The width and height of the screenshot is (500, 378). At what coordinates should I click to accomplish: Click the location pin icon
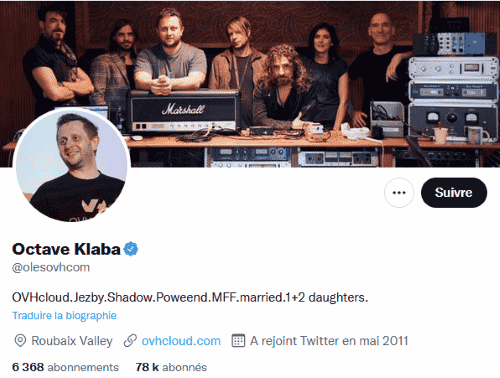(x=20, y=341)
